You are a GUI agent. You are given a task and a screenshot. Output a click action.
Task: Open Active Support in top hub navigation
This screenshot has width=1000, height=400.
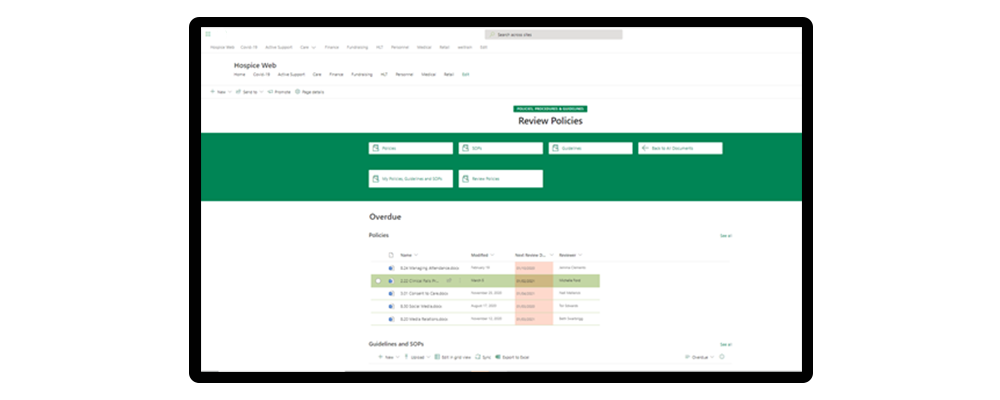pyautogui.click(x=279, y=47)
